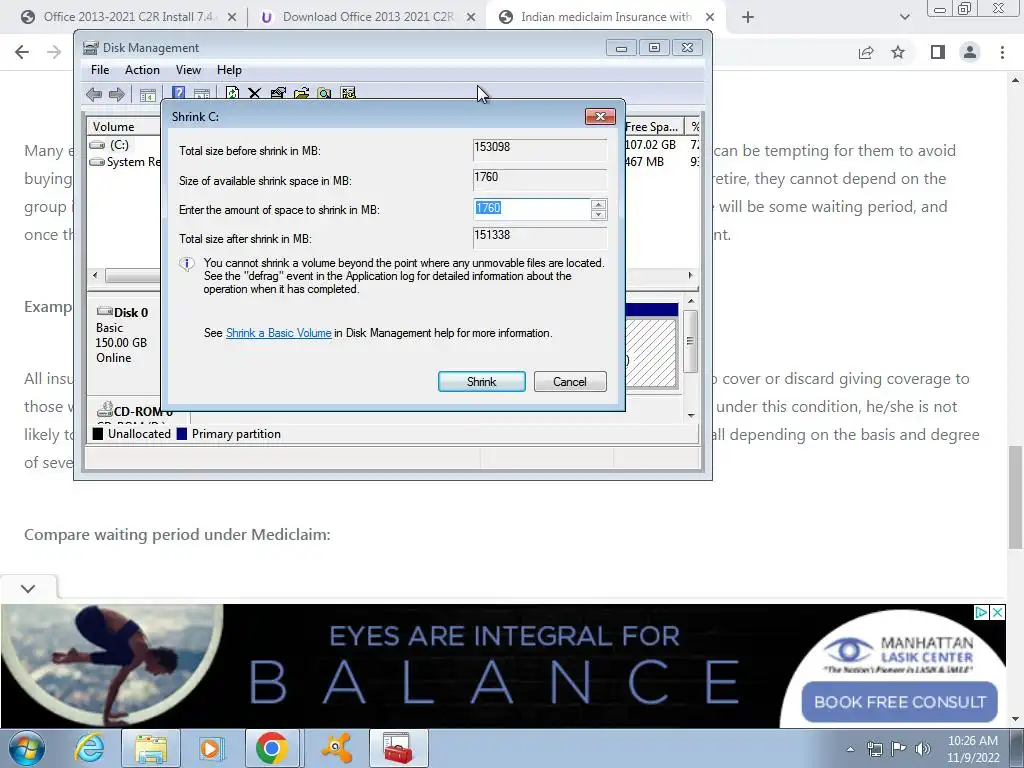Open the File menu in Disk Management
This screenshot has height=768, width=1024.
[100, 70]
